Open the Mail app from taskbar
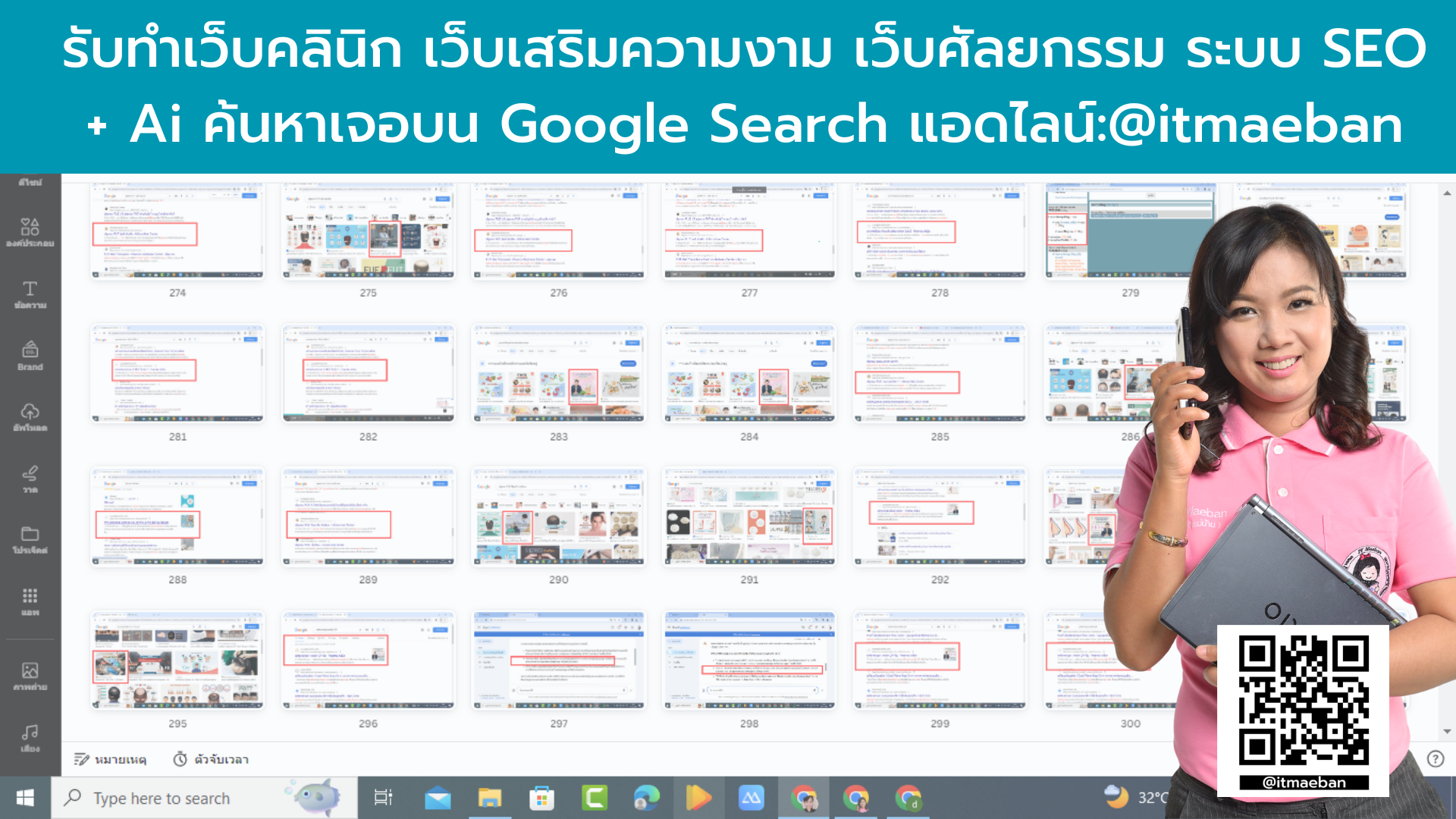 coord(438,798)
